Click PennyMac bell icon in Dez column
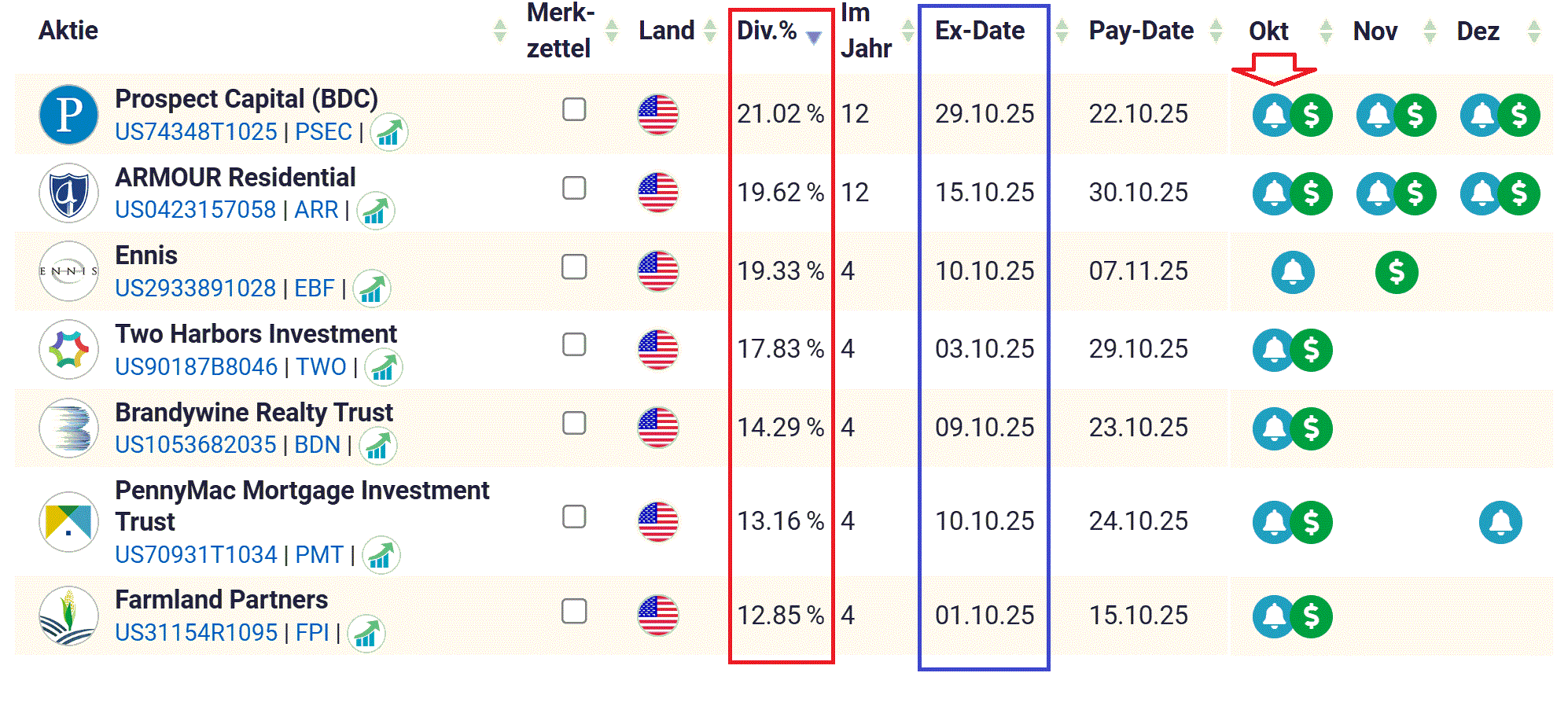Viewport: 1568px width, 706px height. 1500,522
